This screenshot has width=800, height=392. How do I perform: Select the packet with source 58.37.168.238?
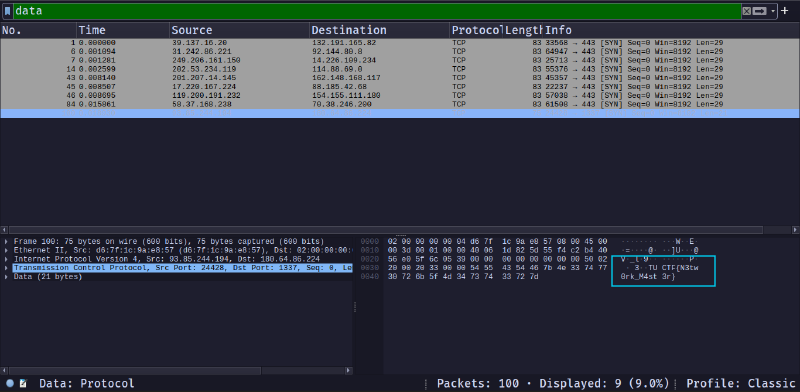coord(400,104)
